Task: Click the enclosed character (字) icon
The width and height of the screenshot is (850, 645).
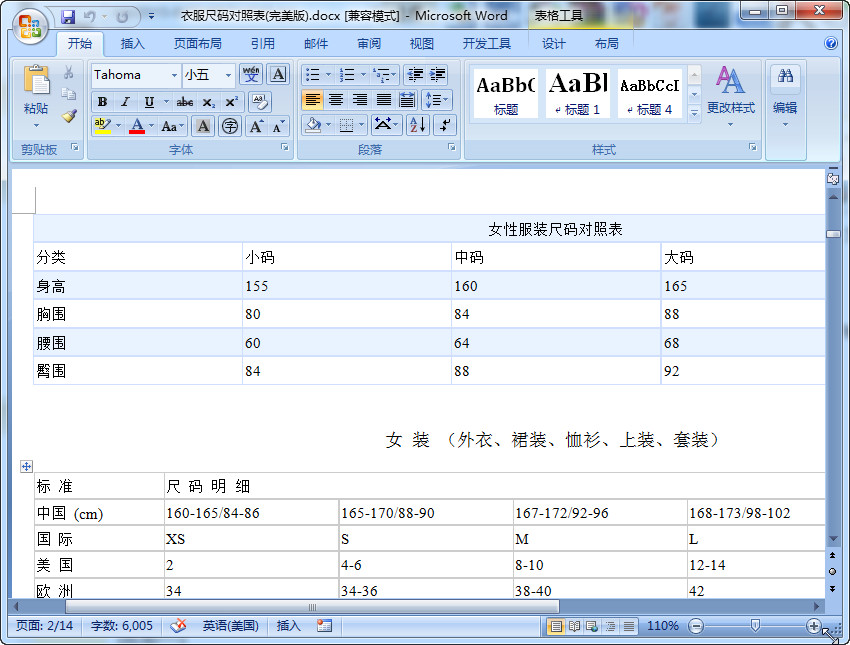Action: coord(230,126)
